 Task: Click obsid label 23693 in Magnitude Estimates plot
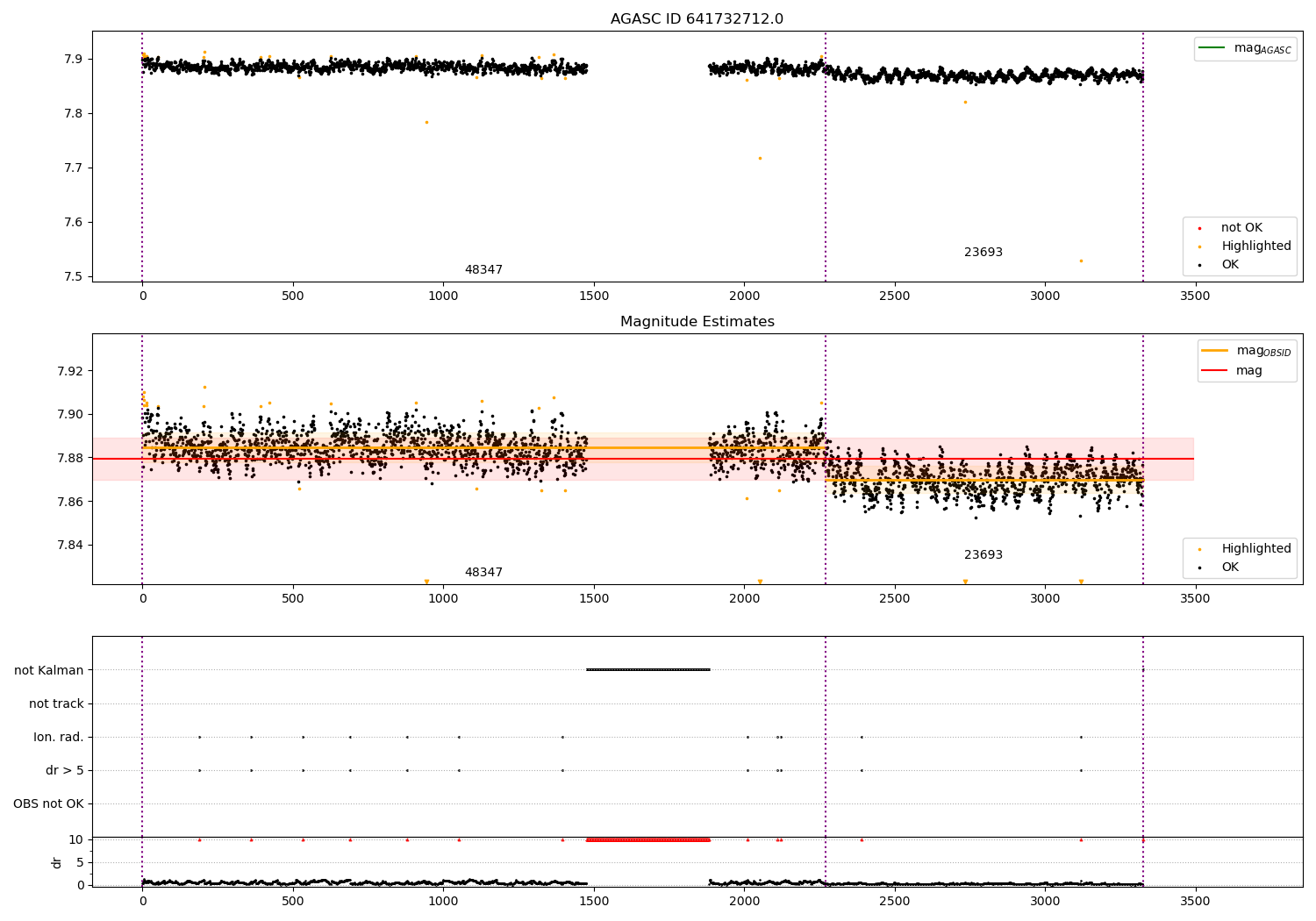coord(983,555)
